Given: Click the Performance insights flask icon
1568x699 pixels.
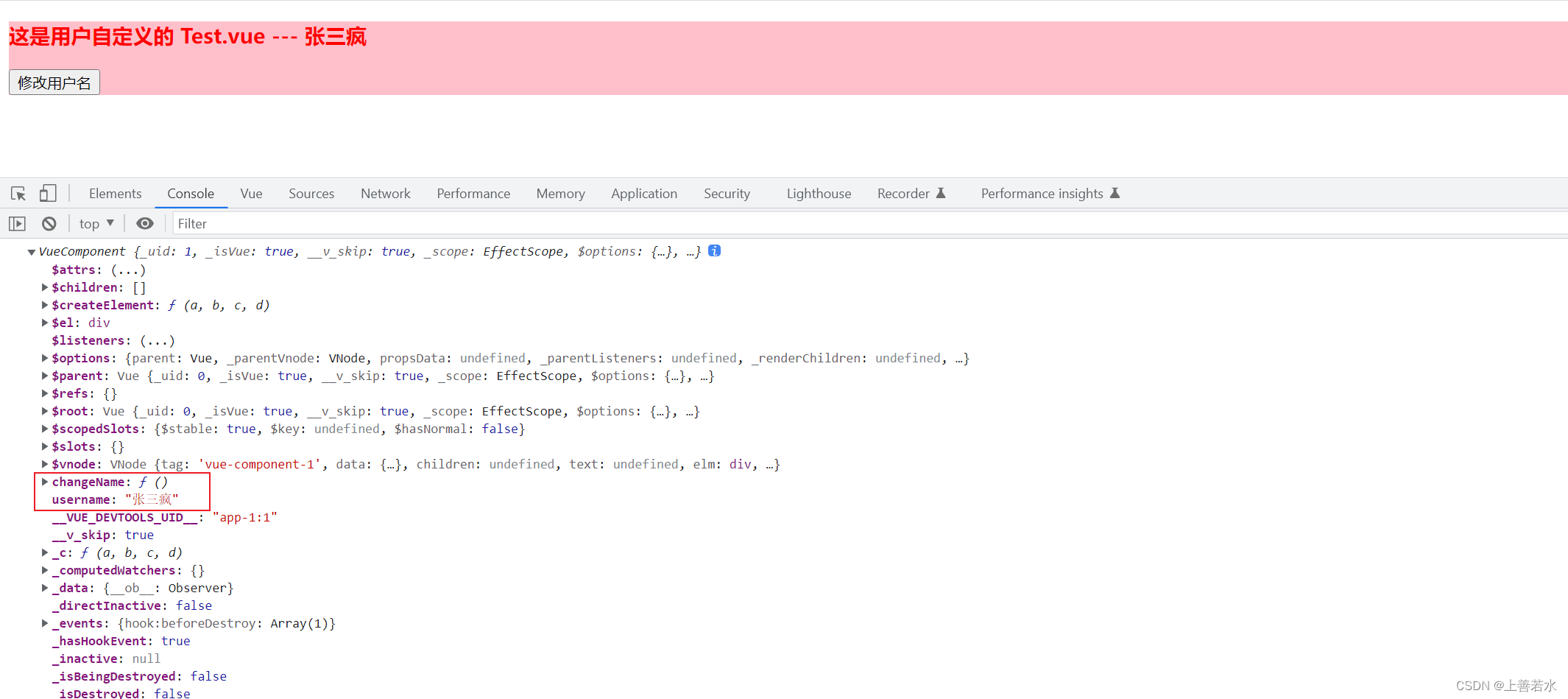Looking at the screenshot, I should (1115, 193).
